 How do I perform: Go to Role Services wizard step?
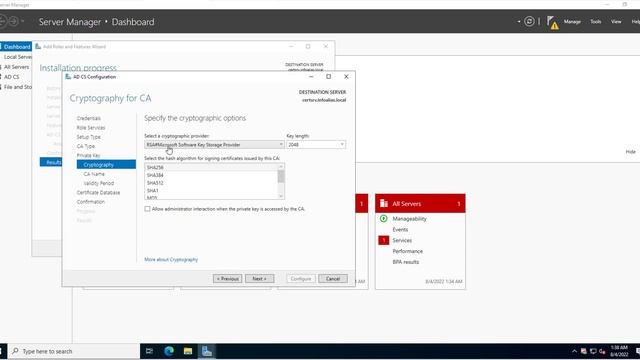click(91, 128)
